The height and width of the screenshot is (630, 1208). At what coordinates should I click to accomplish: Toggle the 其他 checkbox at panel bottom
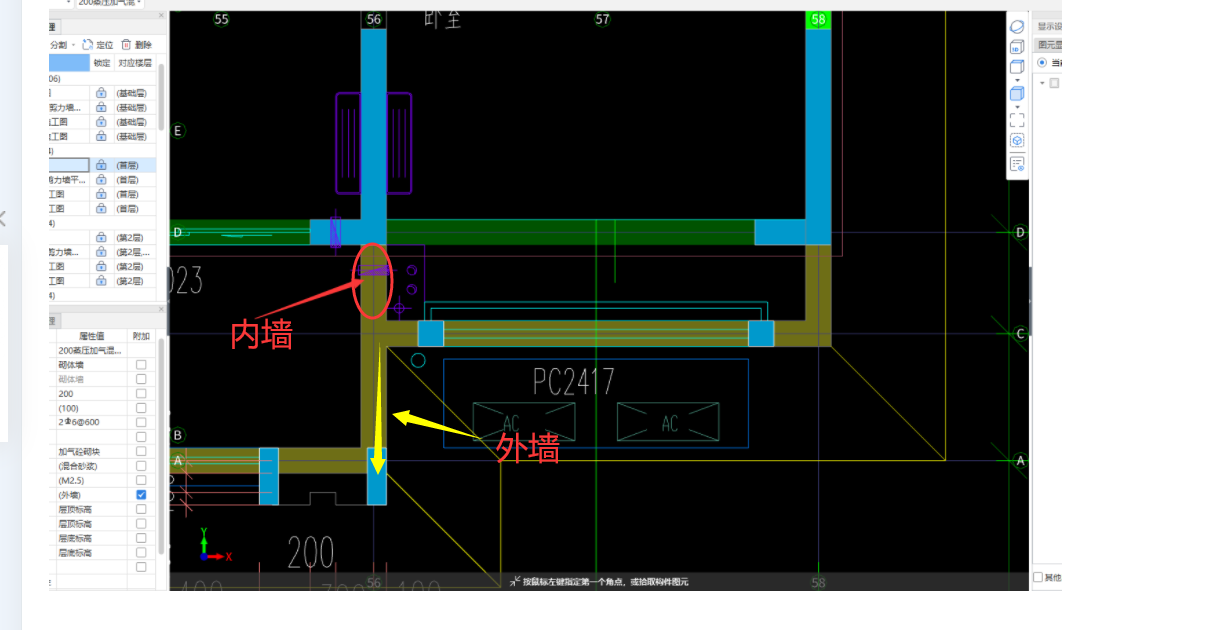1038,577
